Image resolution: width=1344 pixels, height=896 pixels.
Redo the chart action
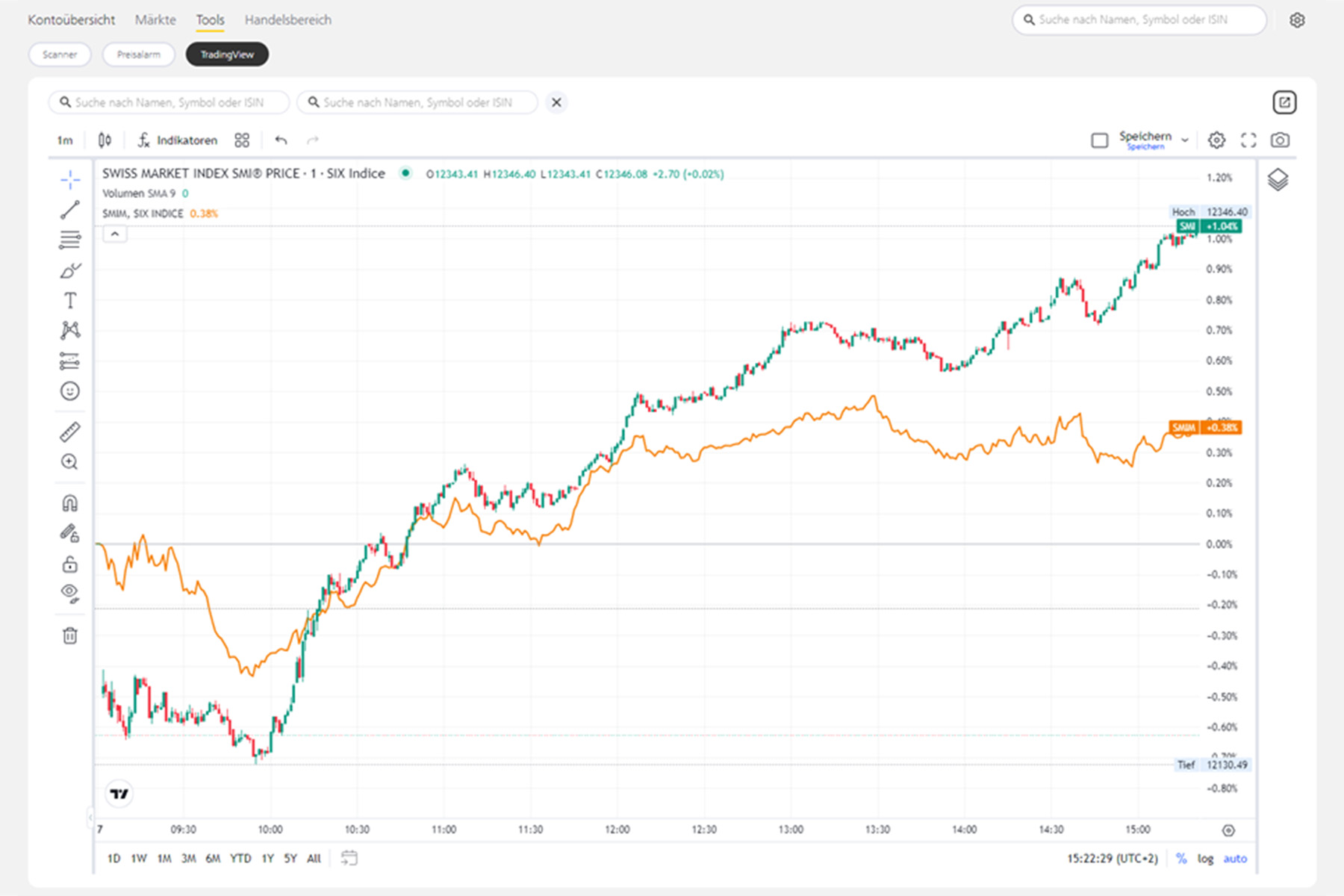click(313, 140)
